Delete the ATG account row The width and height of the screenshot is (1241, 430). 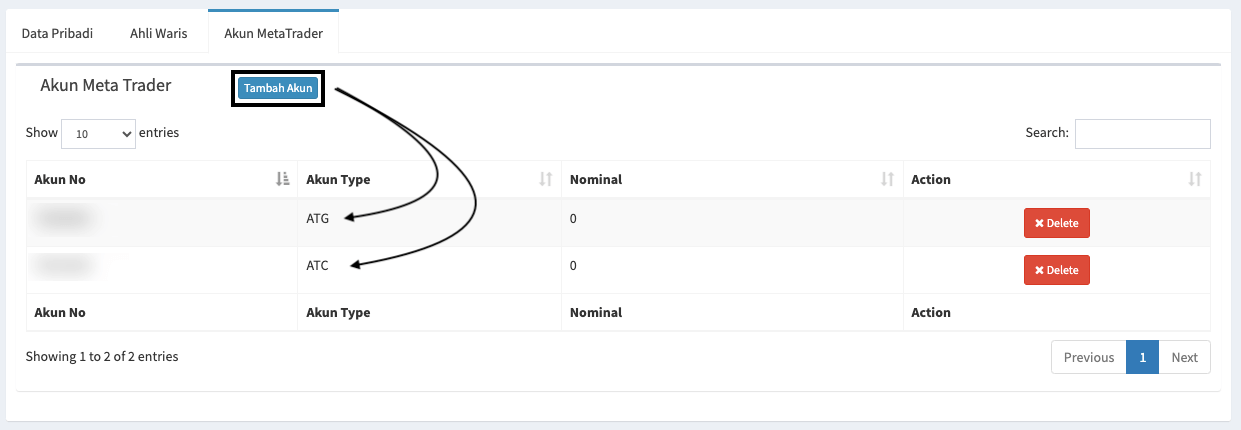pyautogui.click(x=1056, y=223)
